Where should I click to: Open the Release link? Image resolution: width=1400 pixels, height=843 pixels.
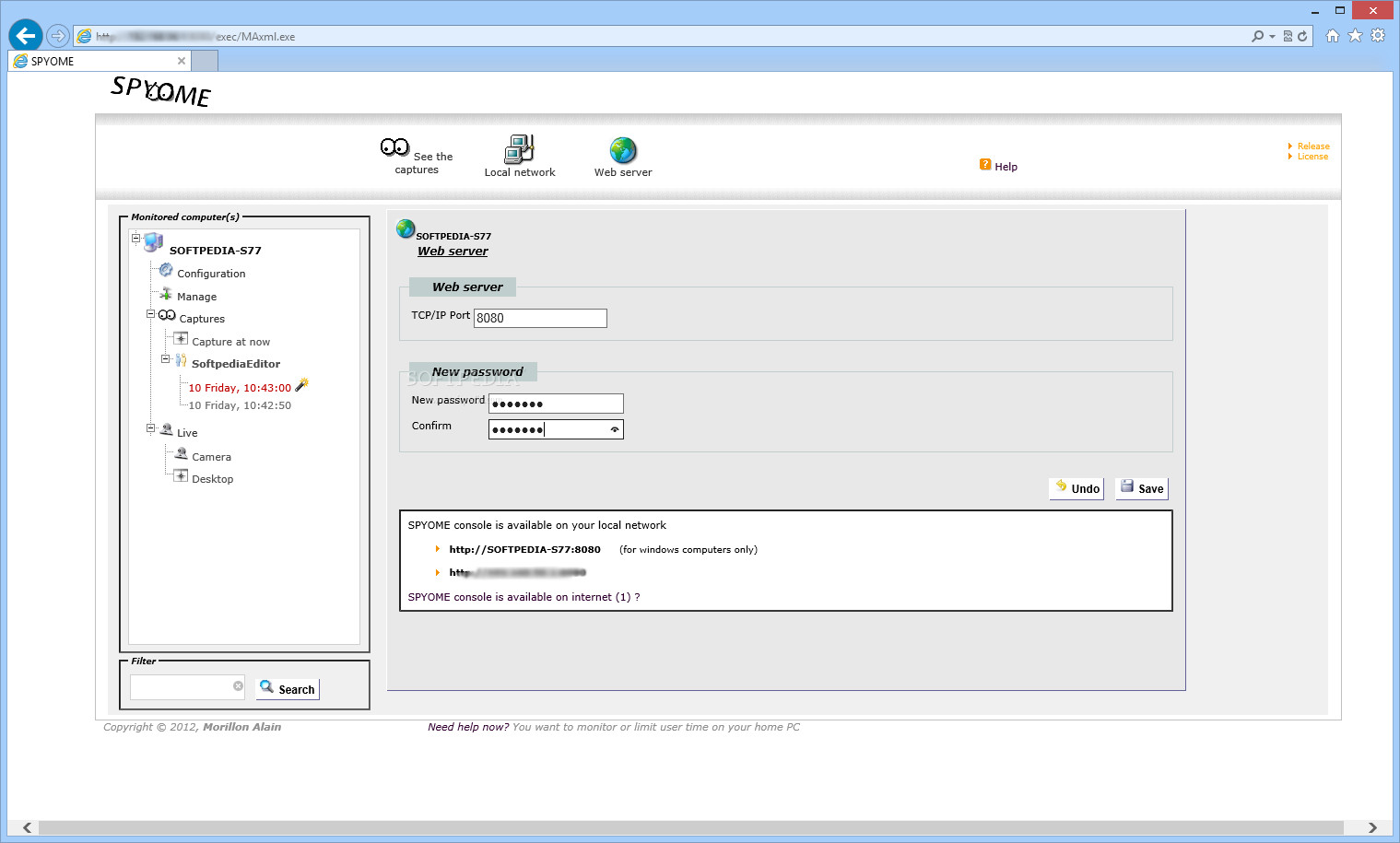(x=1313, y=146)
